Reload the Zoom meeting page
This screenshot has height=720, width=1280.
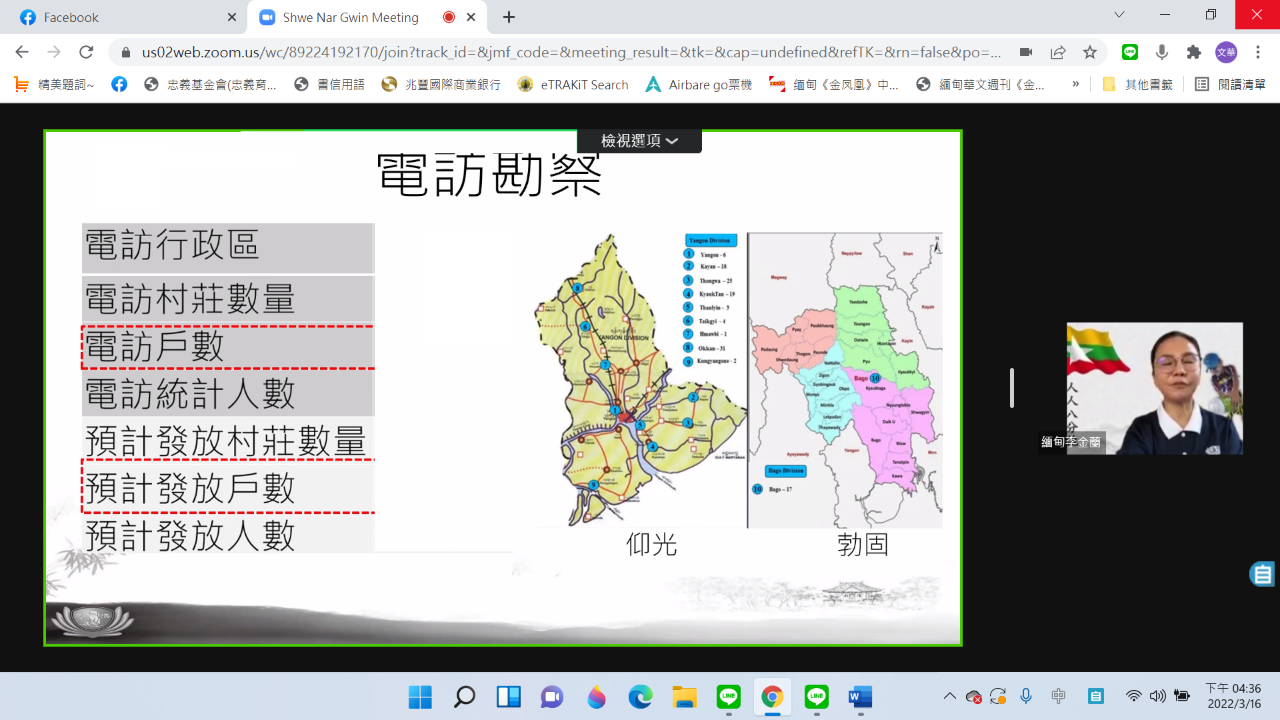tap(86, 52)
